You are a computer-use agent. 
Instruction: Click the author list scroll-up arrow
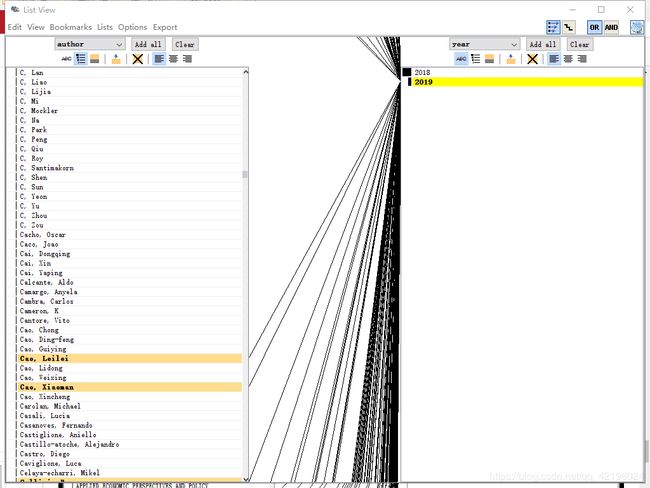point(245,72)
